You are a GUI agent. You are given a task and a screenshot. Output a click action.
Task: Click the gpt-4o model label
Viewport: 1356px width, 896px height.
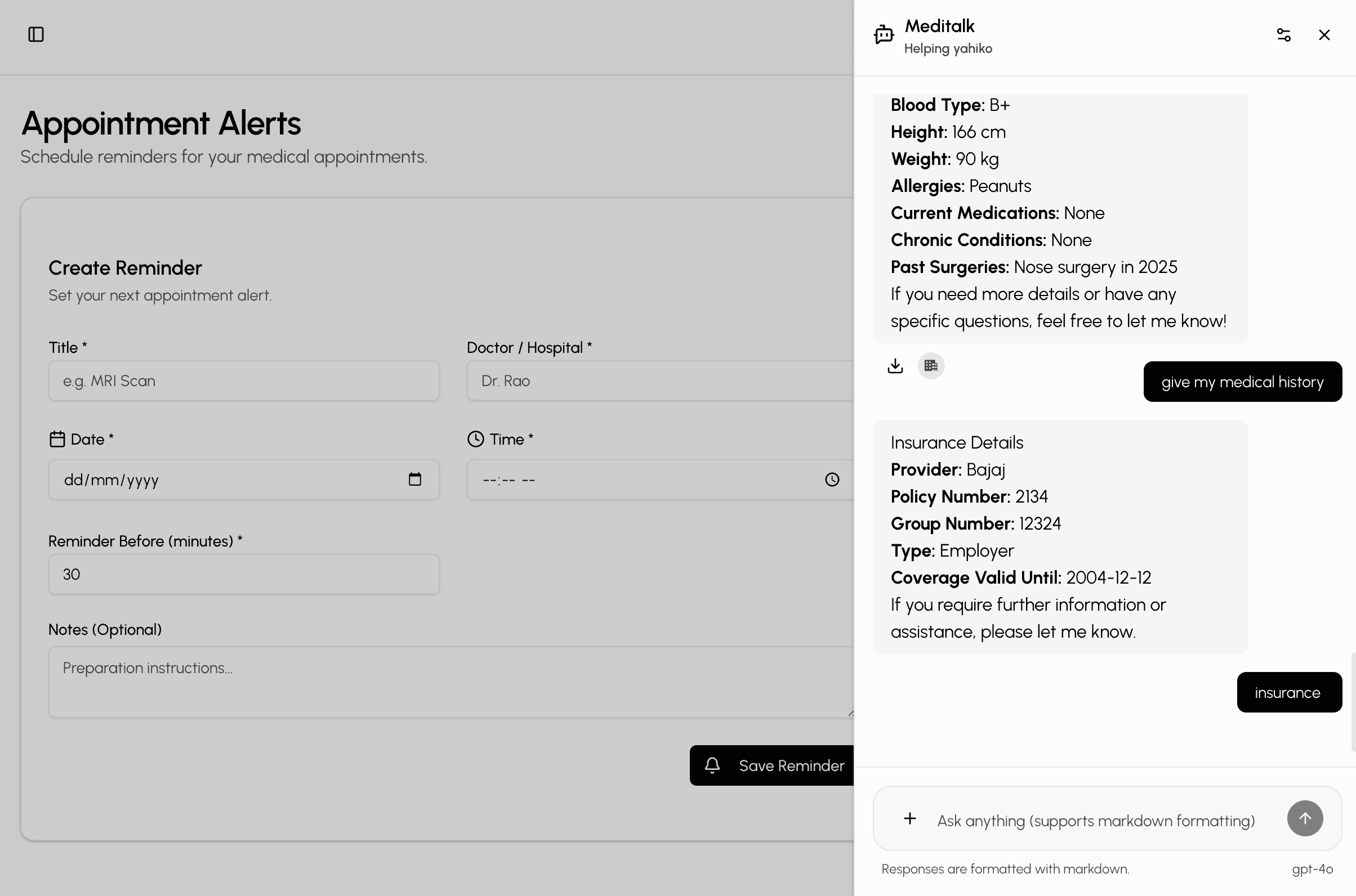[x=1312, y=868]
